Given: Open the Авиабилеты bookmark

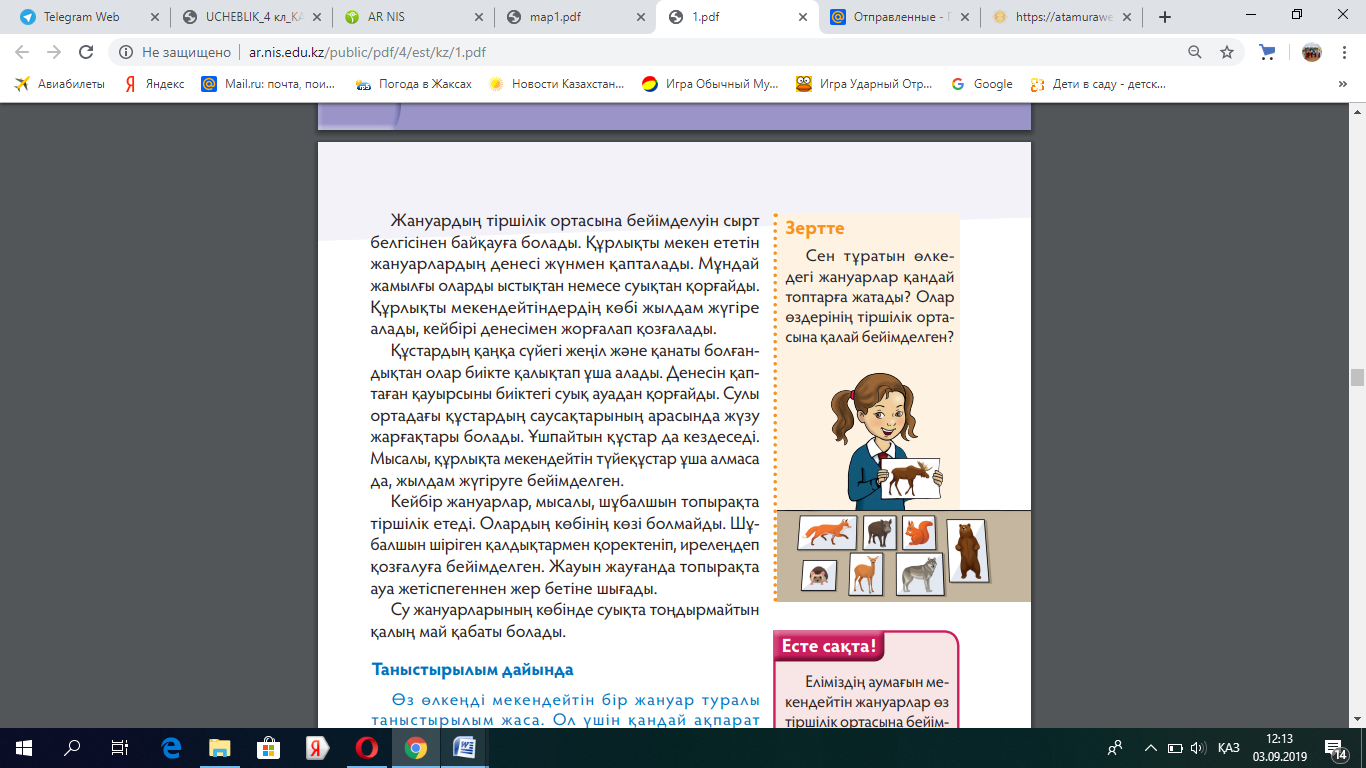Looking at the screenshot, I should 59,84.
